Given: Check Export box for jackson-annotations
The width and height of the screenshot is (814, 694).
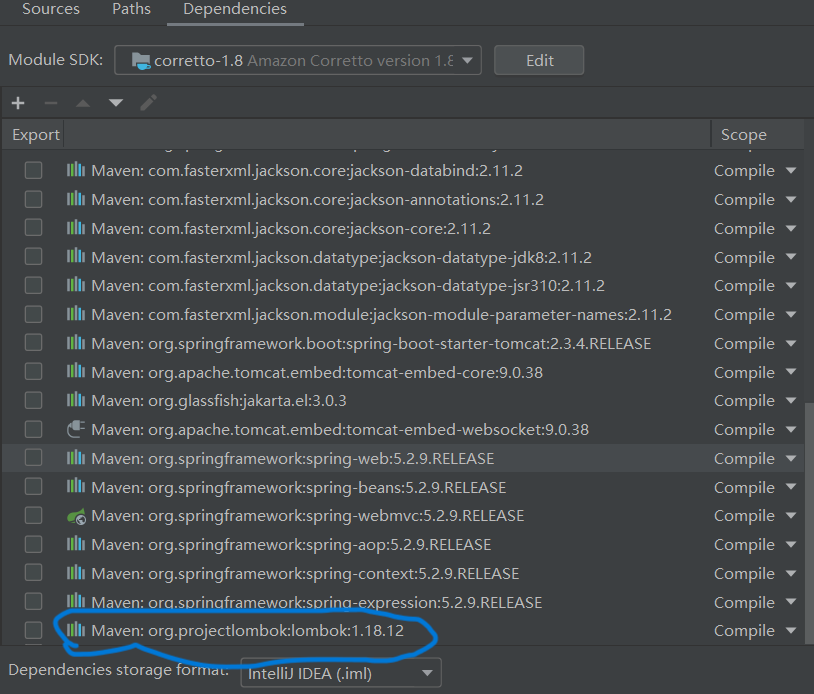Looking at the screenshot, I should pyautogui.click(x=34, y=199).
